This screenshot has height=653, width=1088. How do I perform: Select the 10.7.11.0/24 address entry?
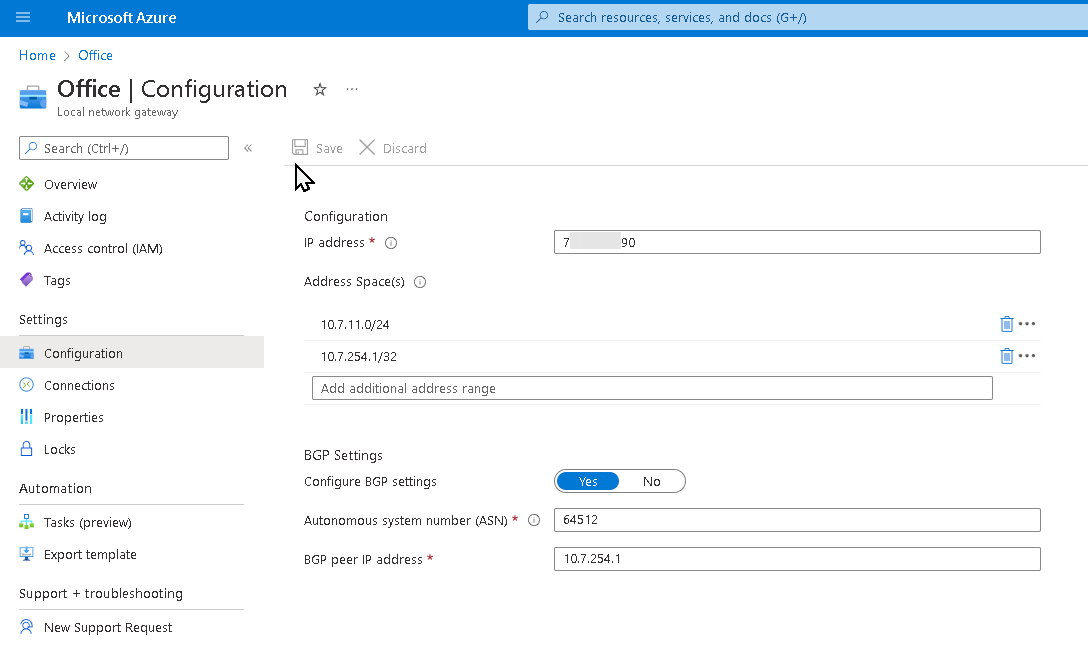tap(355, 324)
